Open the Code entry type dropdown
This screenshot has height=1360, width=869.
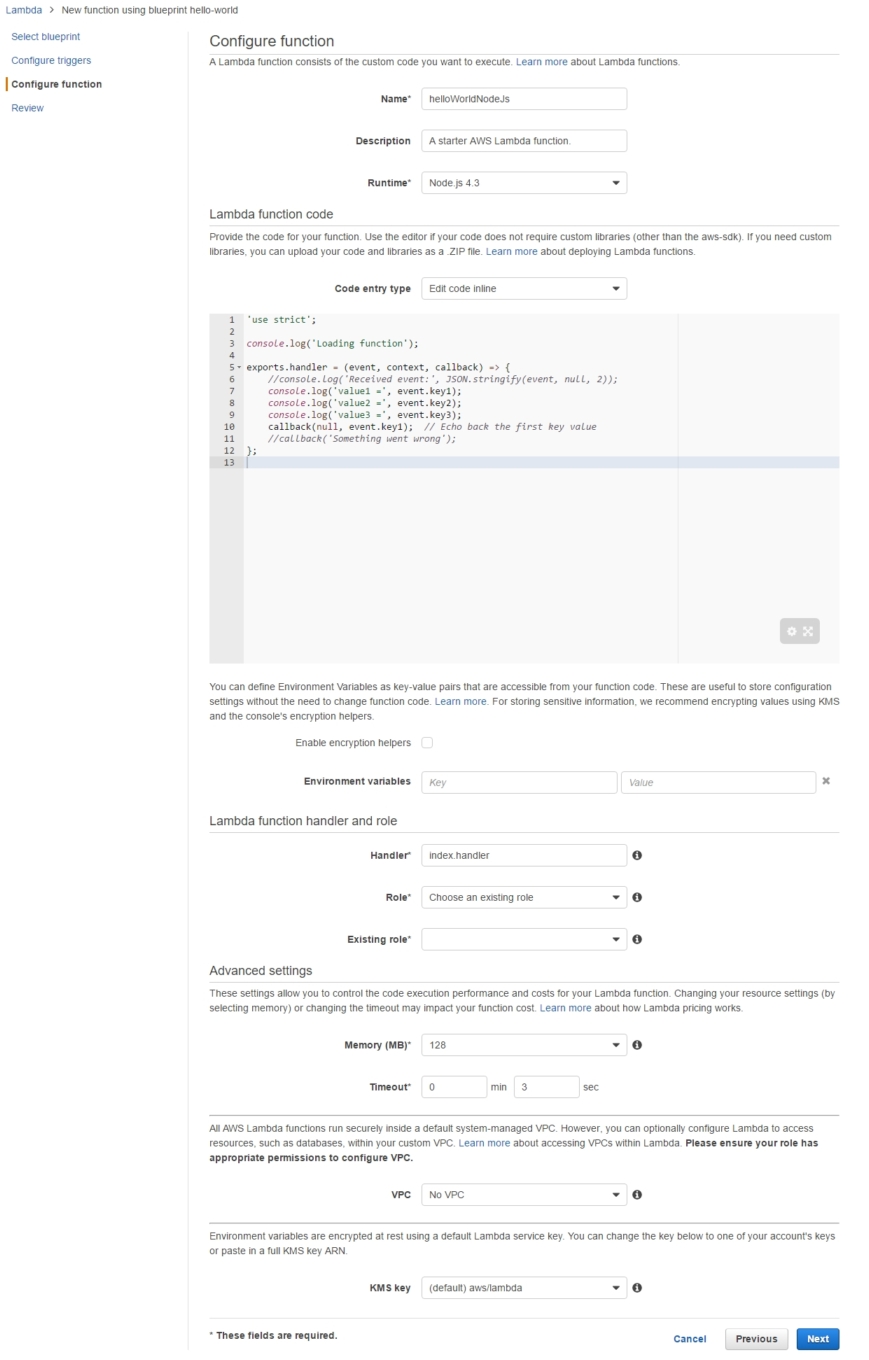pos(524,288)
